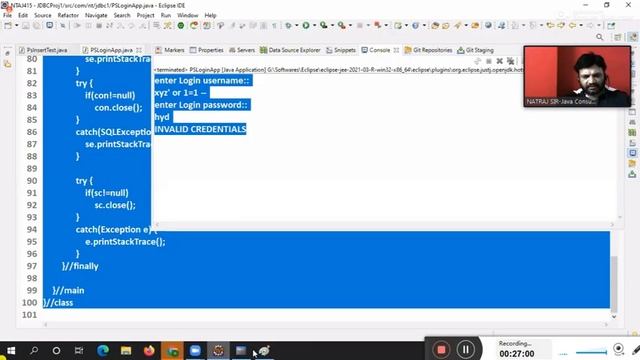This screenshot has height=360, width=640.
Task: Open File Explorer from the taskbar
Action: point(126,350)
